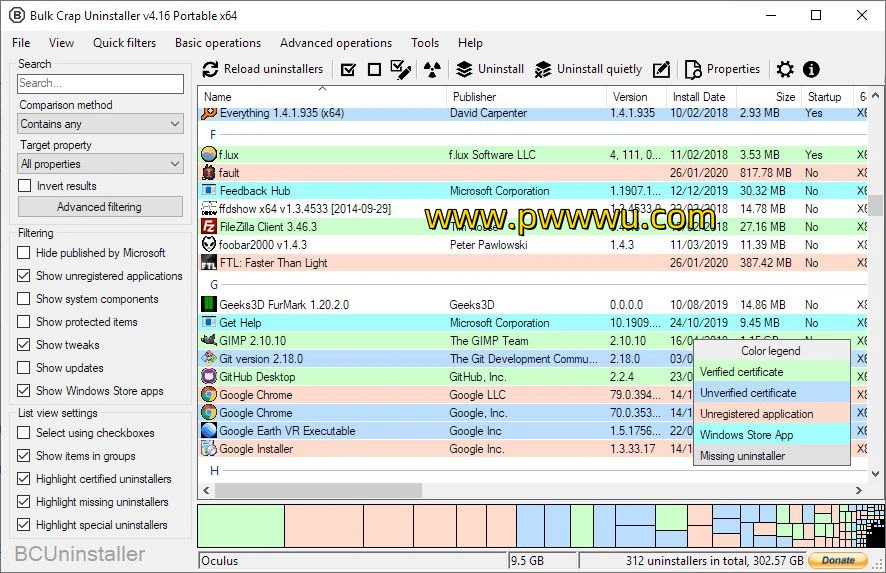The width and height of the screenshot is (886, 573).
Task: Open the Target property dropdown
Action: [100, 164]
